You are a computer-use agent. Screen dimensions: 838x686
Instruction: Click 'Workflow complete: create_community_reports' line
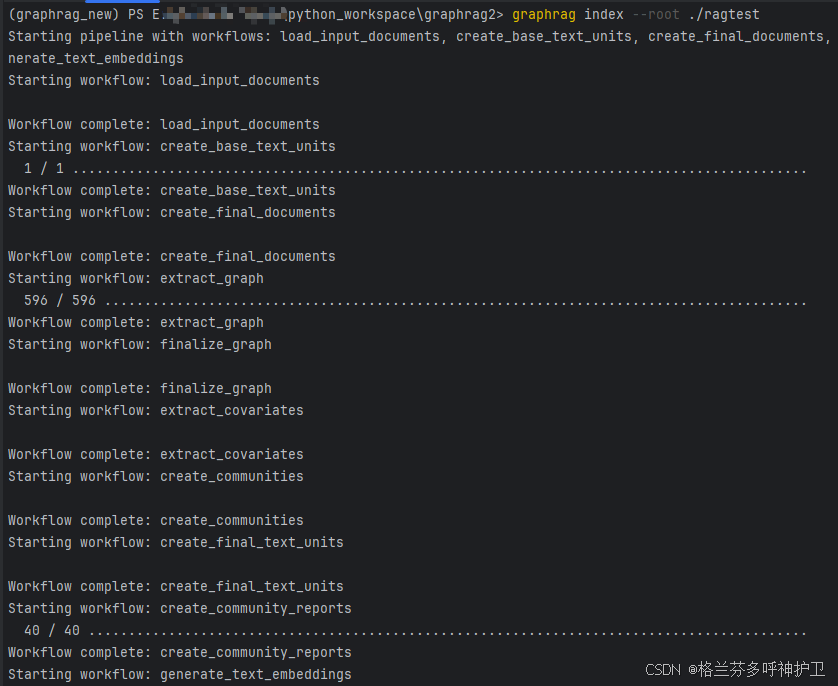(180, 652)
